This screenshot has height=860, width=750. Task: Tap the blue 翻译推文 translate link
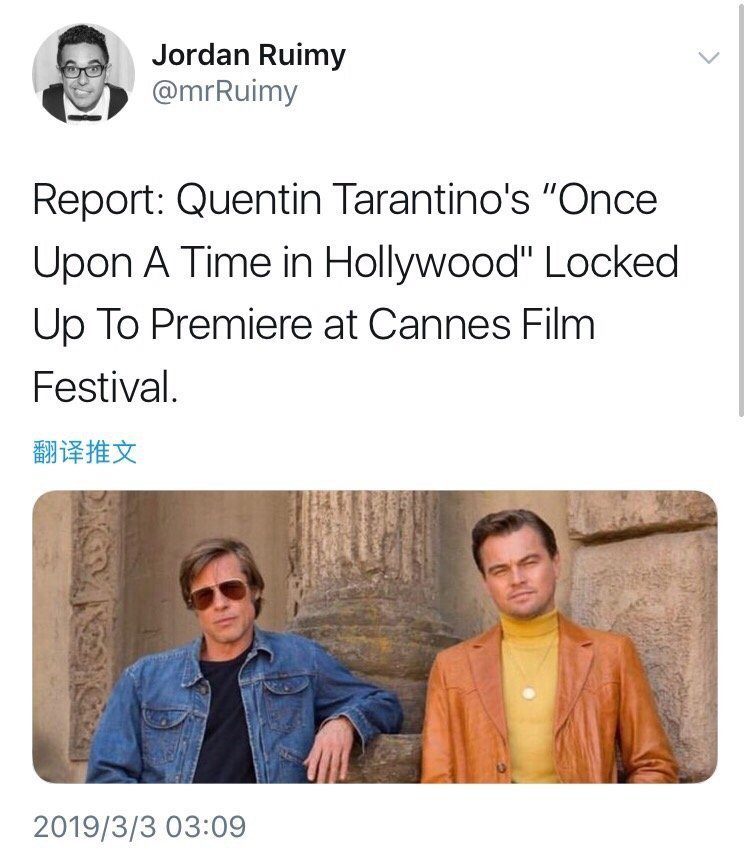click(84, 453)
